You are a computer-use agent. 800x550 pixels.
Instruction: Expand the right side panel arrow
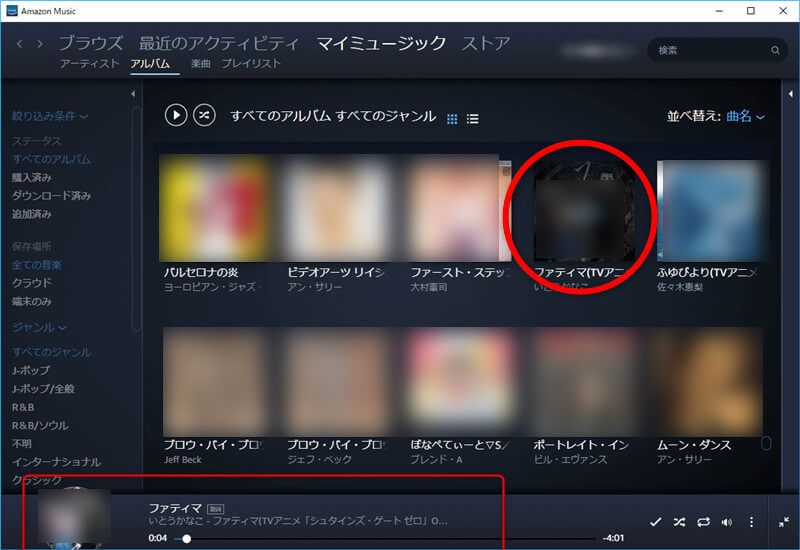point(790,94)
